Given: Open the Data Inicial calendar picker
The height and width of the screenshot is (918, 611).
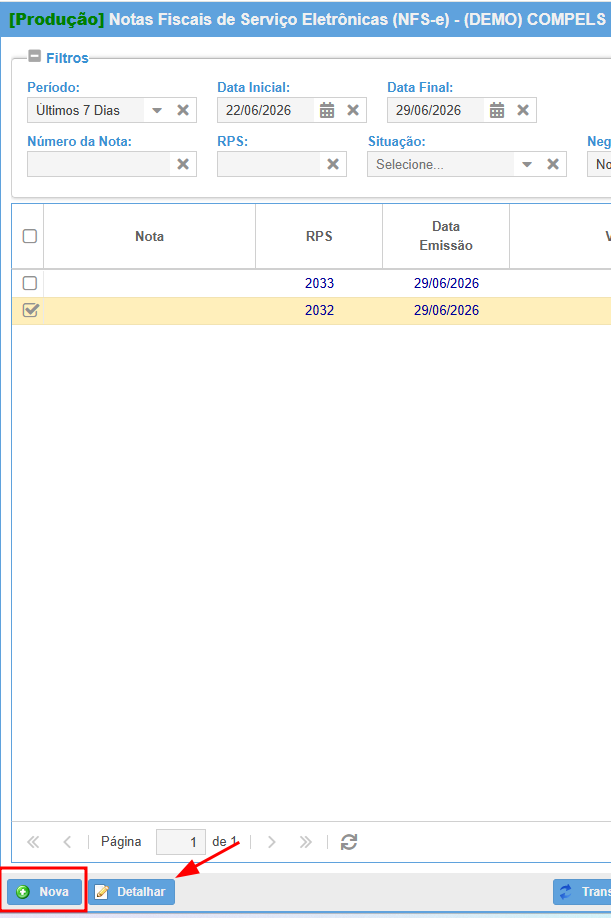Looking at the screenshot, I should click(327, 110).
